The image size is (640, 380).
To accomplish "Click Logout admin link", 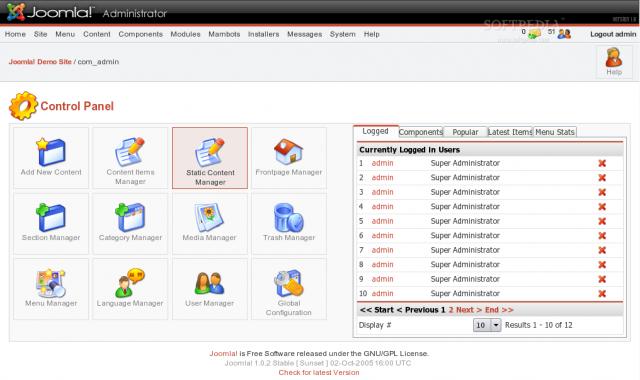I will (x=613, y=34).
